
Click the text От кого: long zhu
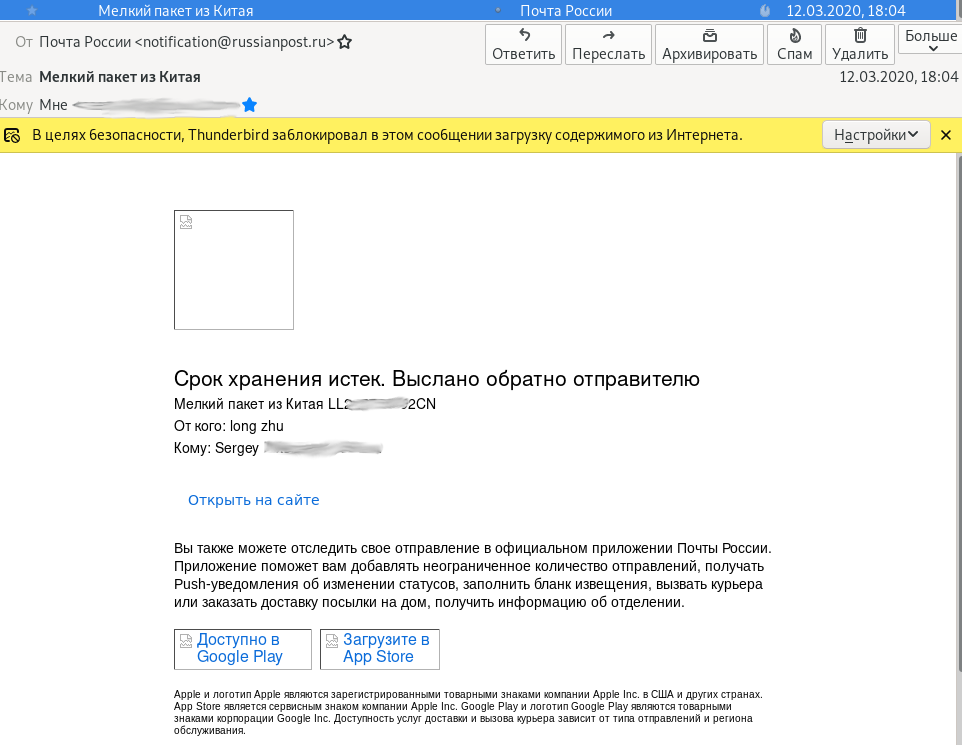click(229, 426)
